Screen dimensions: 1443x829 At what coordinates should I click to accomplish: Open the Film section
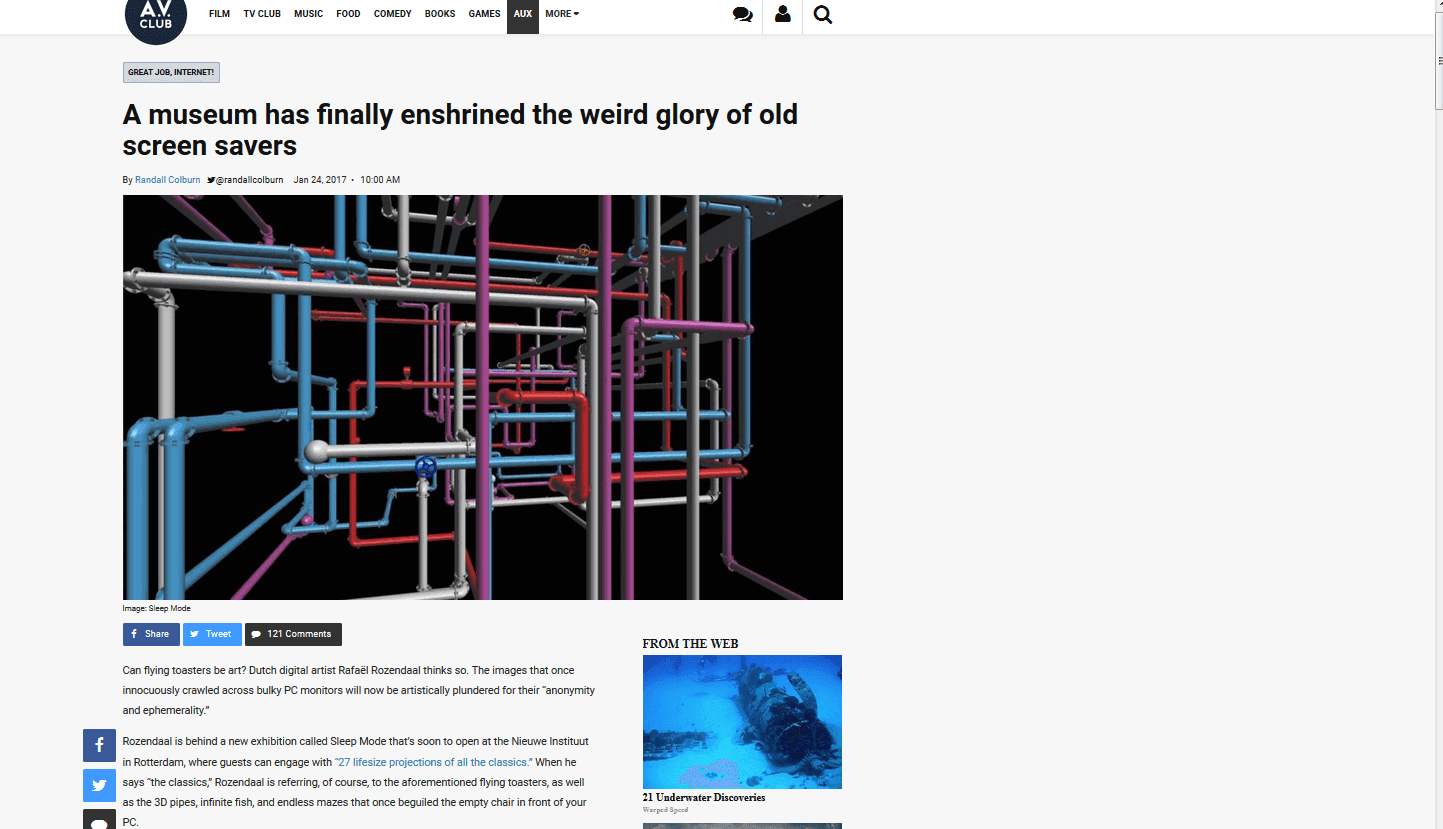click(219, 14)
